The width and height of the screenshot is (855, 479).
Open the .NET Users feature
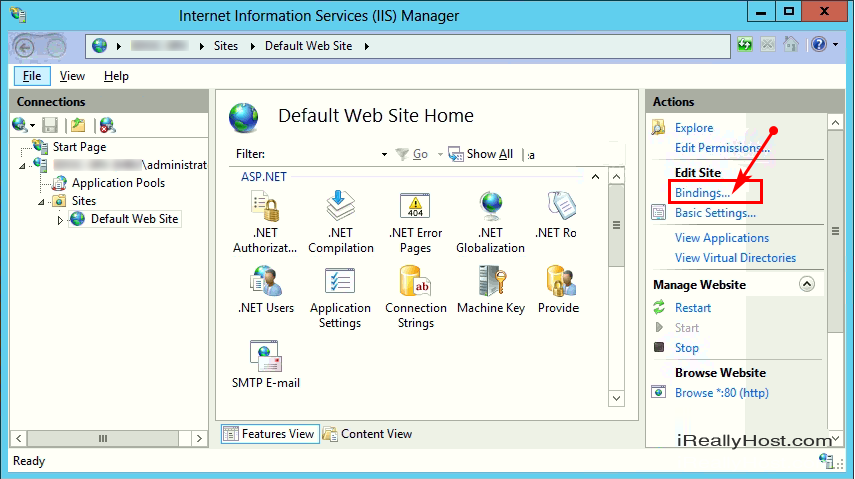point(266,290)
